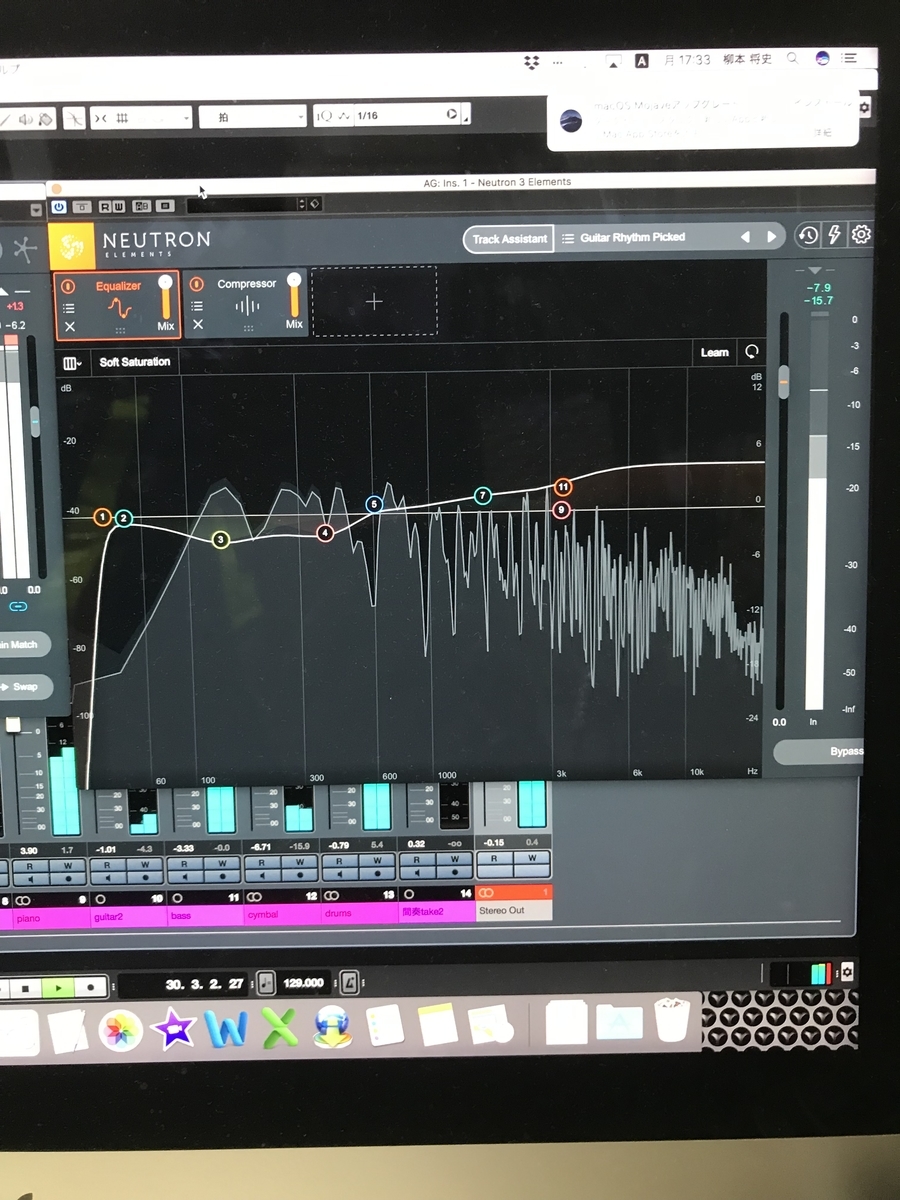Toggle plugin Write automation W button
Viewport: 900px width, 1200px height.
119,206
